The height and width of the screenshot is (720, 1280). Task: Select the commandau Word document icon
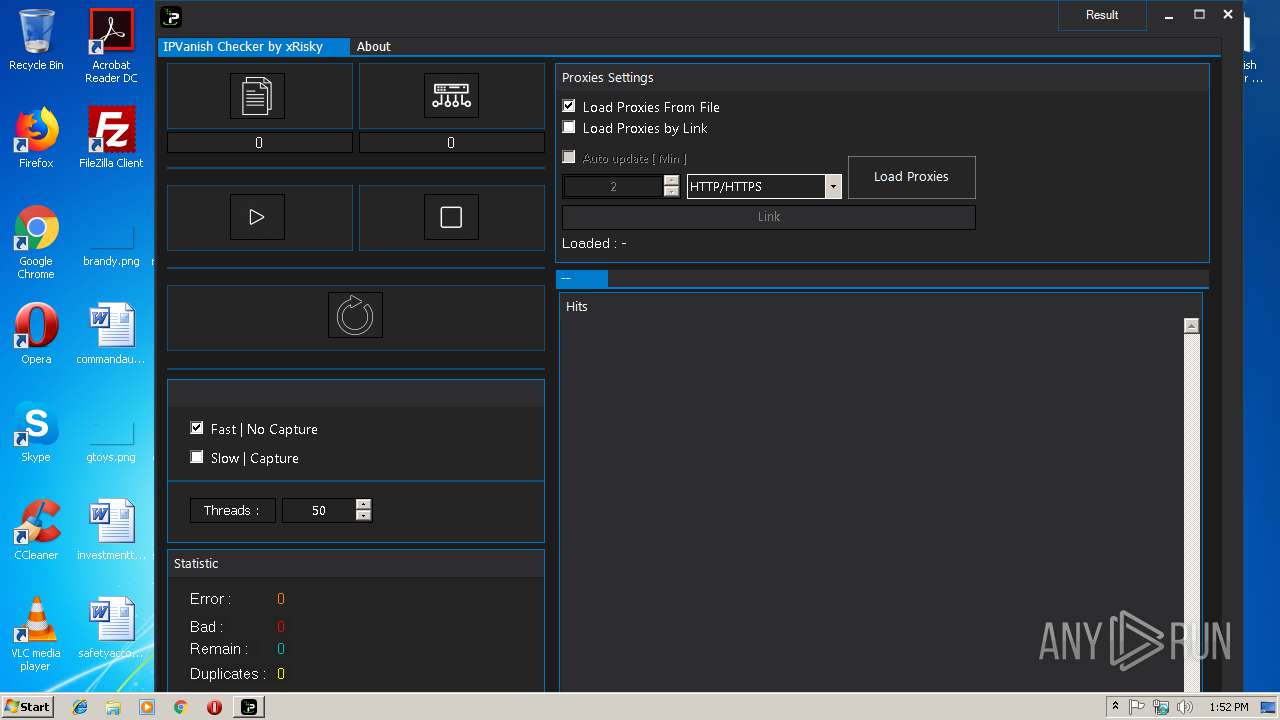tap(111, 333)
